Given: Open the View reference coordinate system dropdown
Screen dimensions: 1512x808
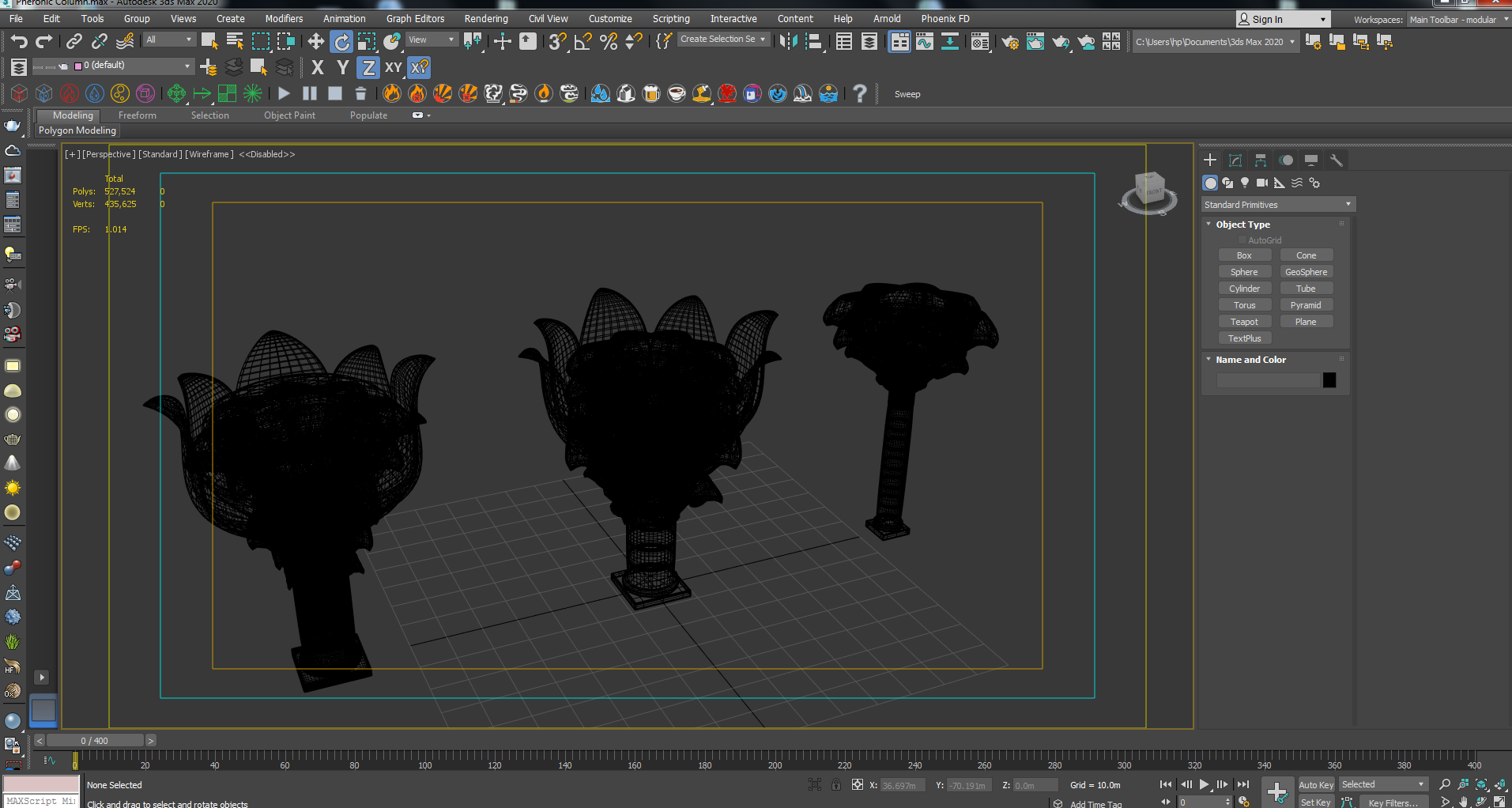Looking at the screenshot, I should [x=432, y=40].
